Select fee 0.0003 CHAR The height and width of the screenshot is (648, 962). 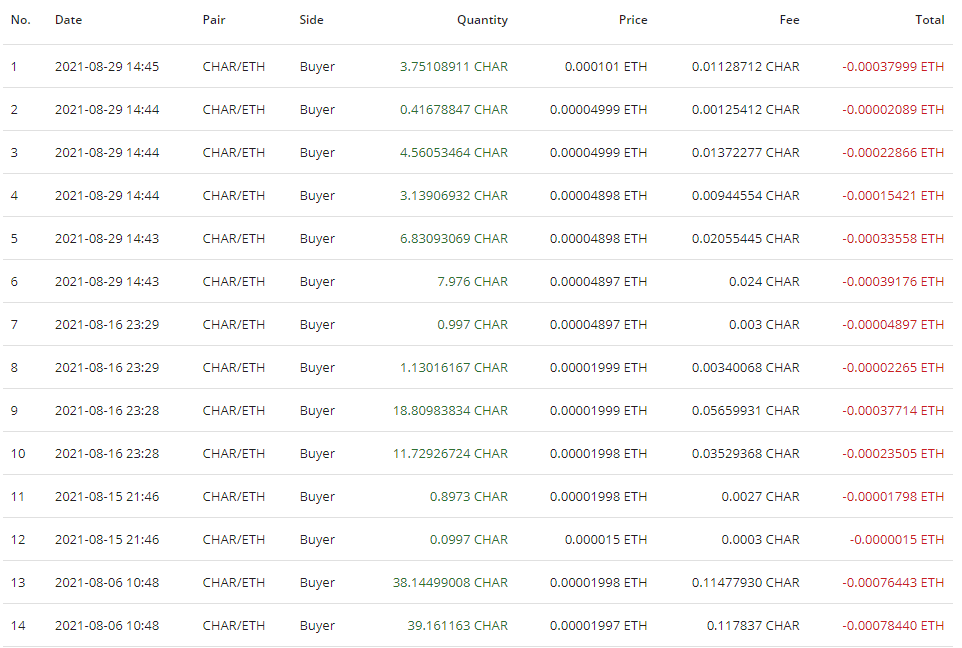tap(761, 539)
